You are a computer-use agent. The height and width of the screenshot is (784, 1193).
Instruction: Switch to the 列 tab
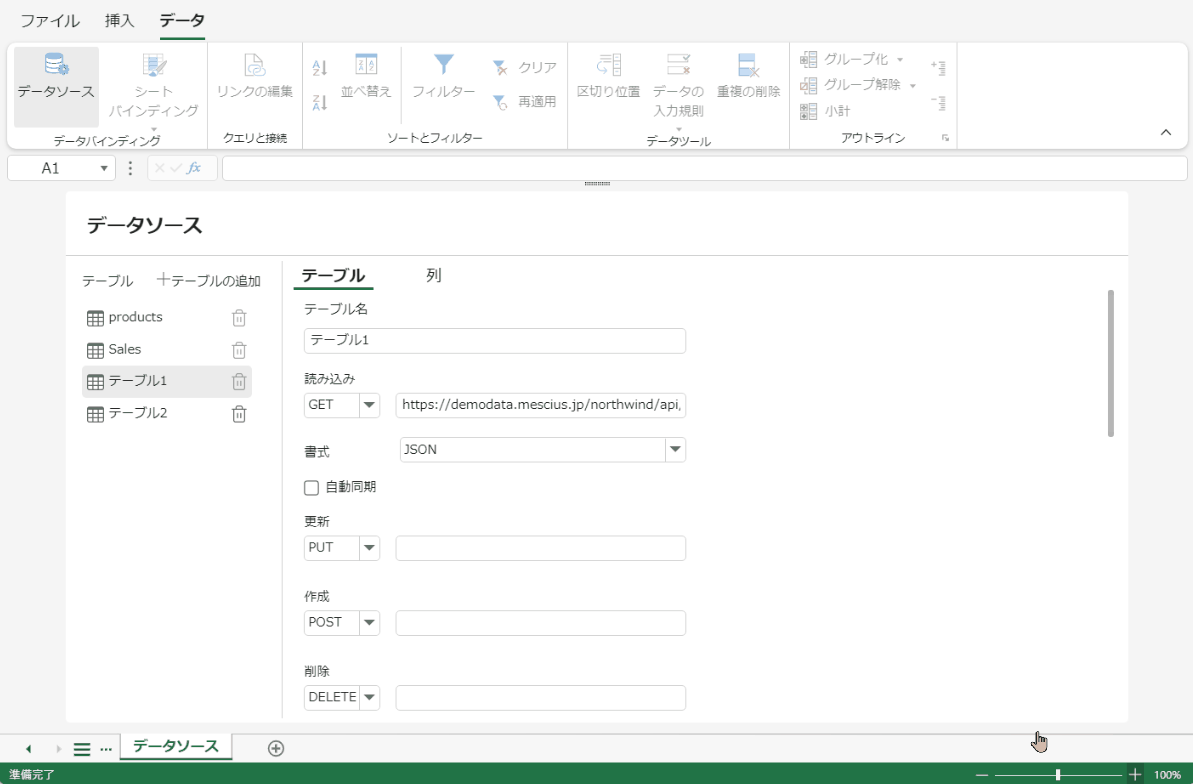(x=434, y=274)
